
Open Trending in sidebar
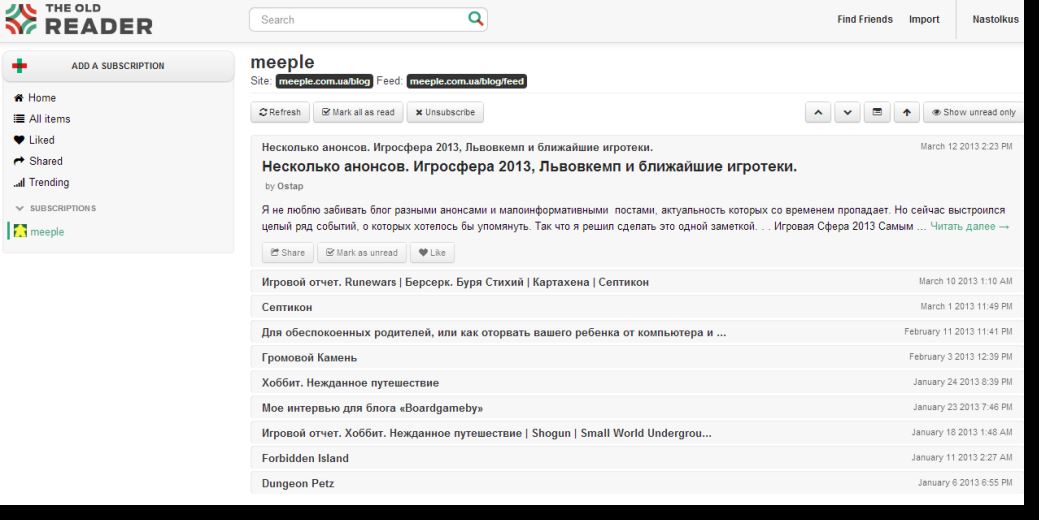49,182
